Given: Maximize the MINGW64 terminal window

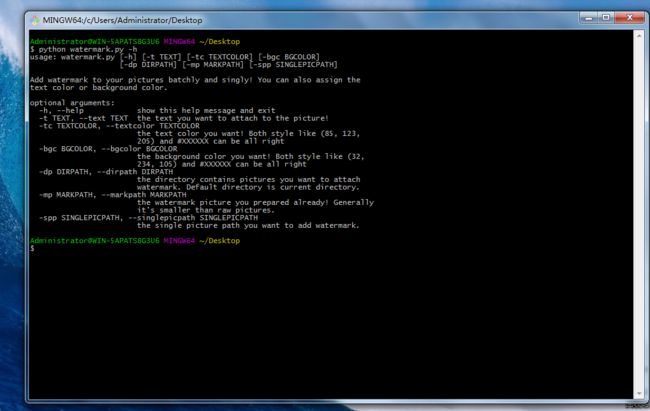Looking at the screenshot, I should coord(606,18).
